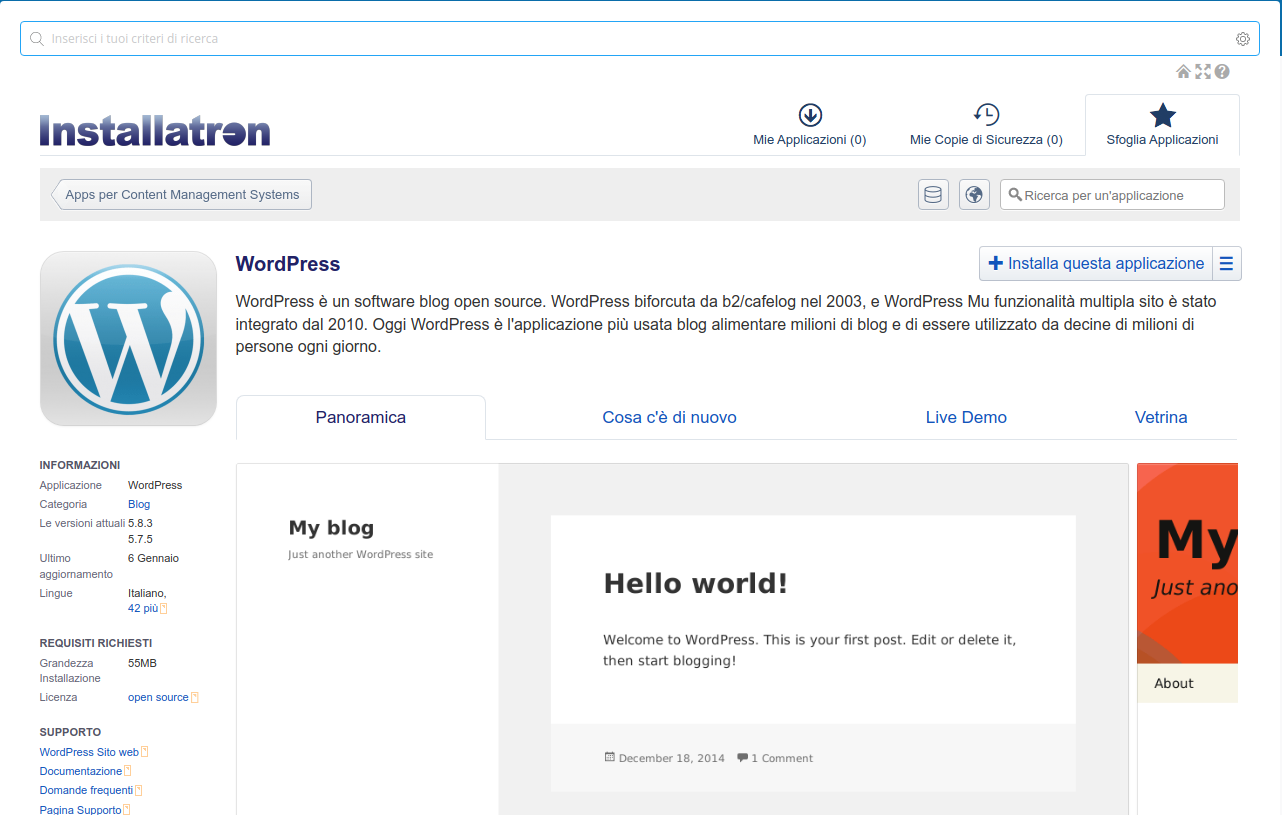Open the Domande frequenti link

(86, 790)
